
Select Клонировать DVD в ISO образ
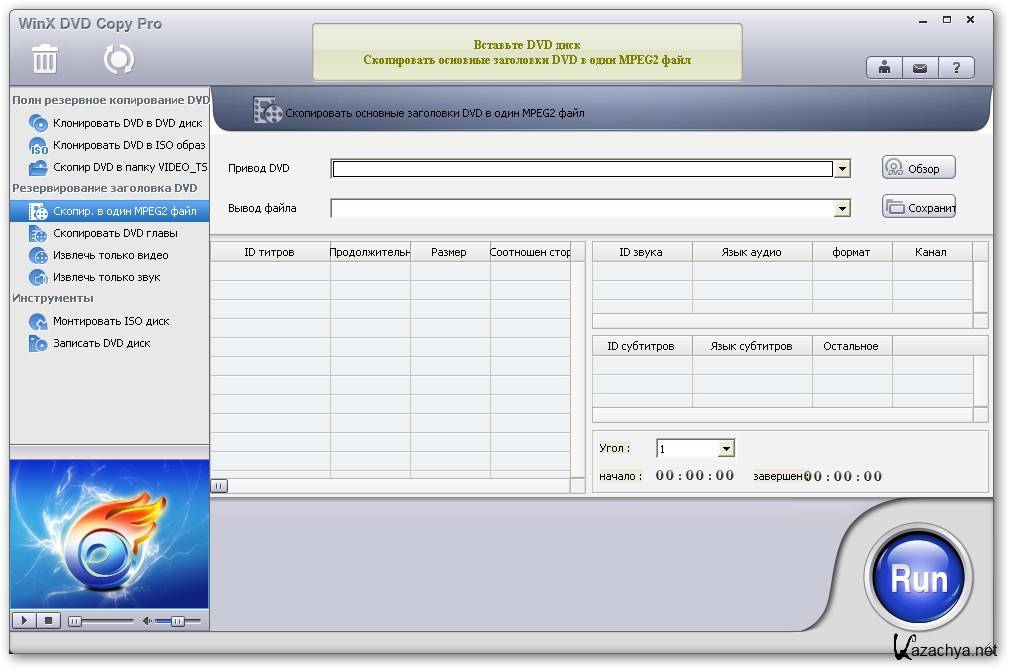pyautogui.click(x=128, y=145)
